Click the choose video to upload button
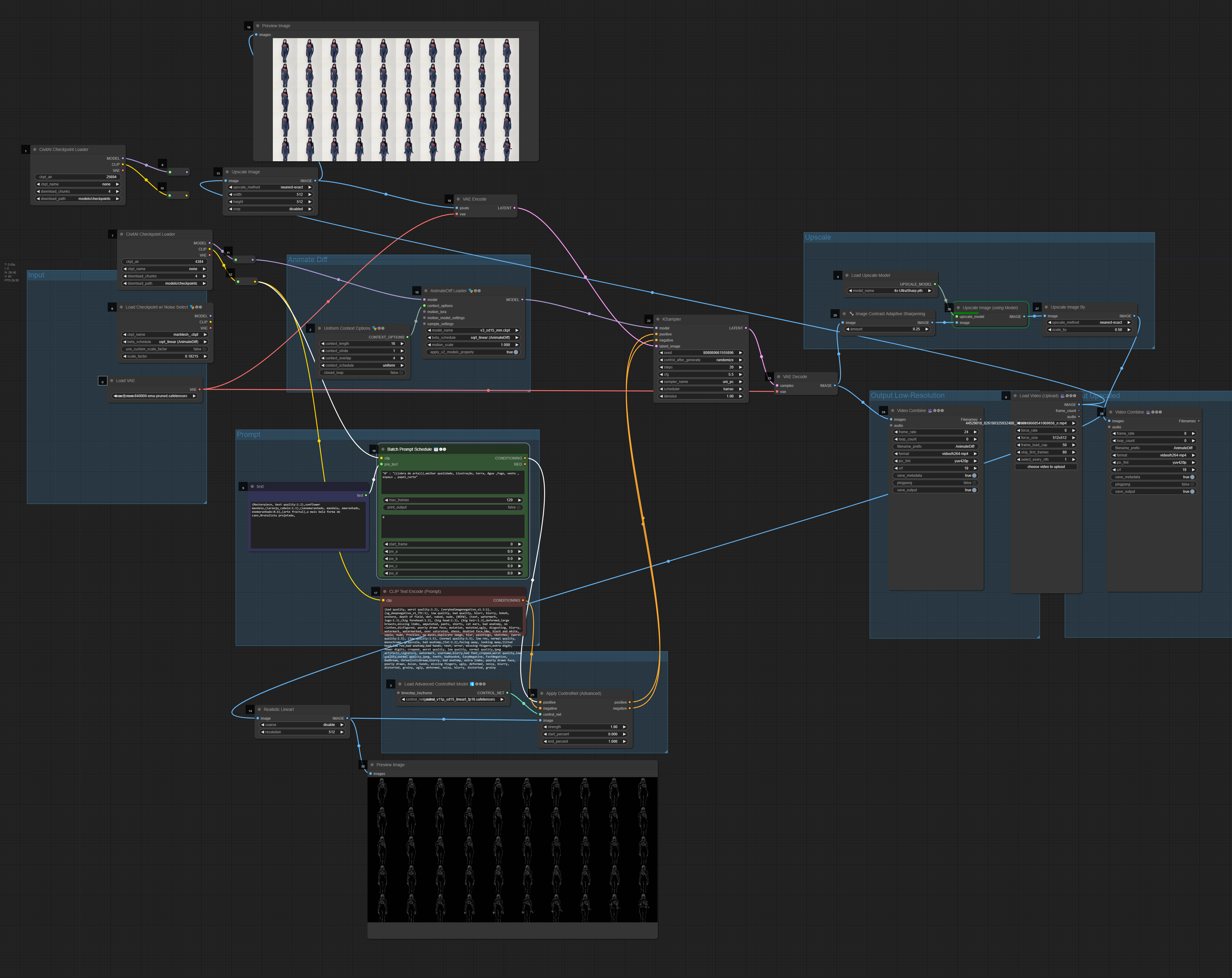This screenshot has height=978, width=1232. [x=1046, y=466]
